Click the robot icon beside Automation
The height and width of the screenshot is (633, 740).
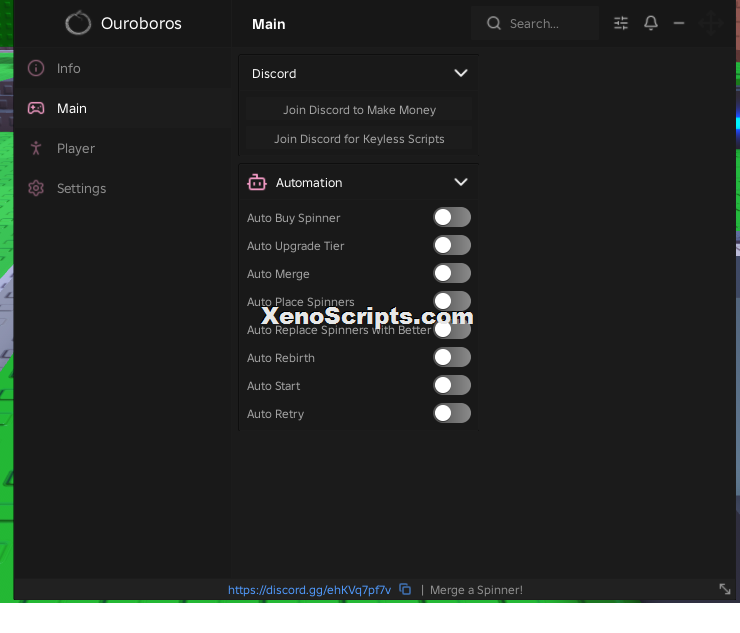coord(257,182)
